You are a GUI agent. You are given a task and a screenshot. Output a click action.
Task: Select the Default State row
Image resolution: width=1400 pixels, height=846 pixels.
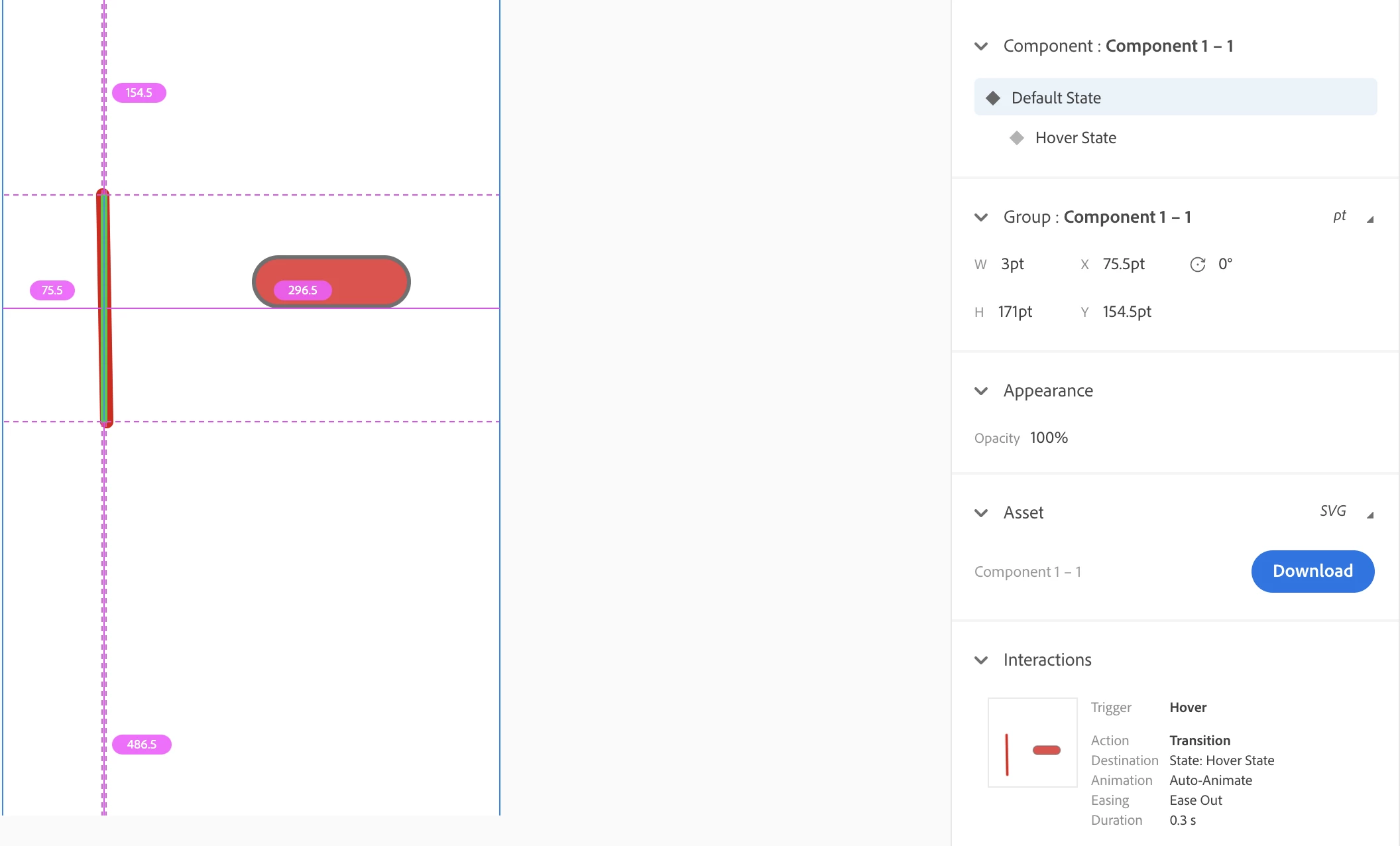click(x=1175, y=97)
